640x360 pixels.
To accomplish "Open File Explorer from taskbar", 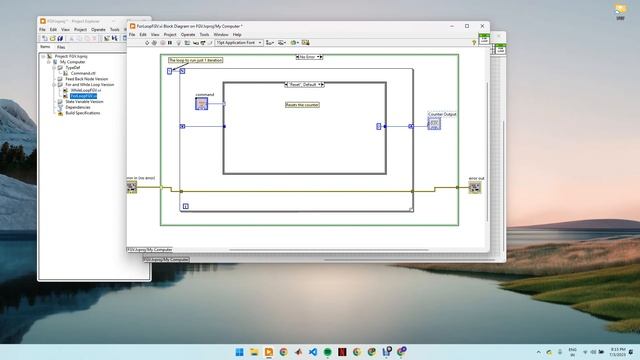I will click(x=254, y=352).
